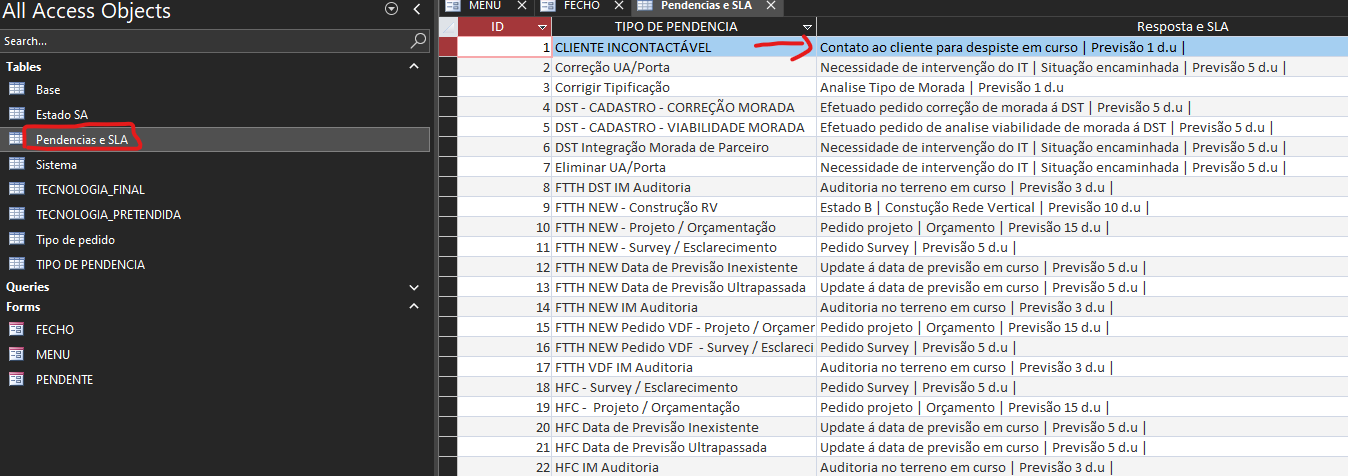Click the Corrigir Tipificação cell
Viewport: 1348px width, 476px height.
pos(684,87)
